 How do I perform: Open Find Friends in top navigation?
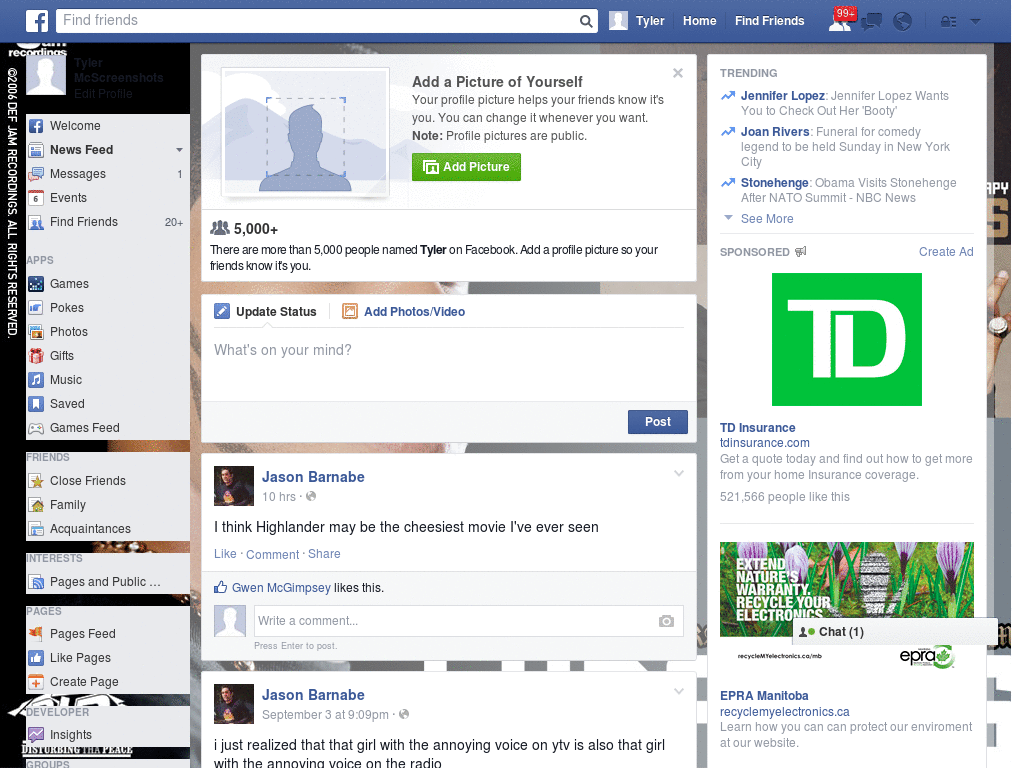769,21
